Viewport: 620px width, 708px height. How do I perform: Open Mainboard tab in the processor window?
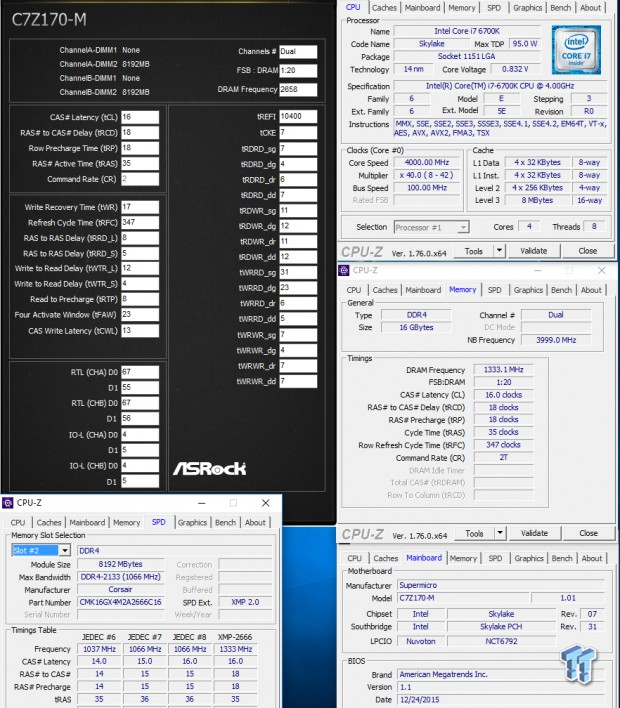point(422,8)
